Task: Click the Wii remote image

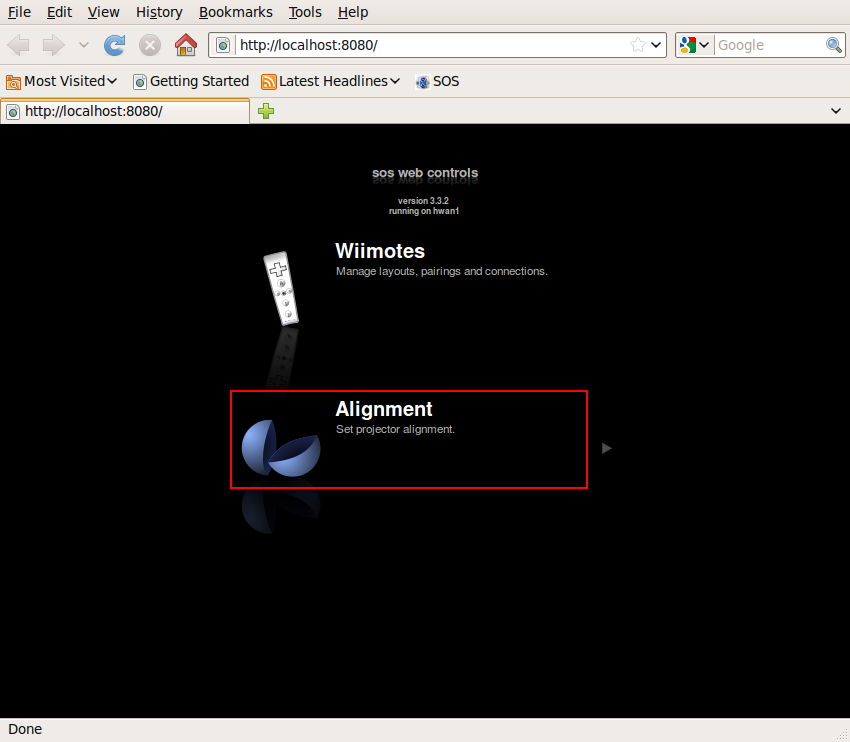Action: coord(281,288)
